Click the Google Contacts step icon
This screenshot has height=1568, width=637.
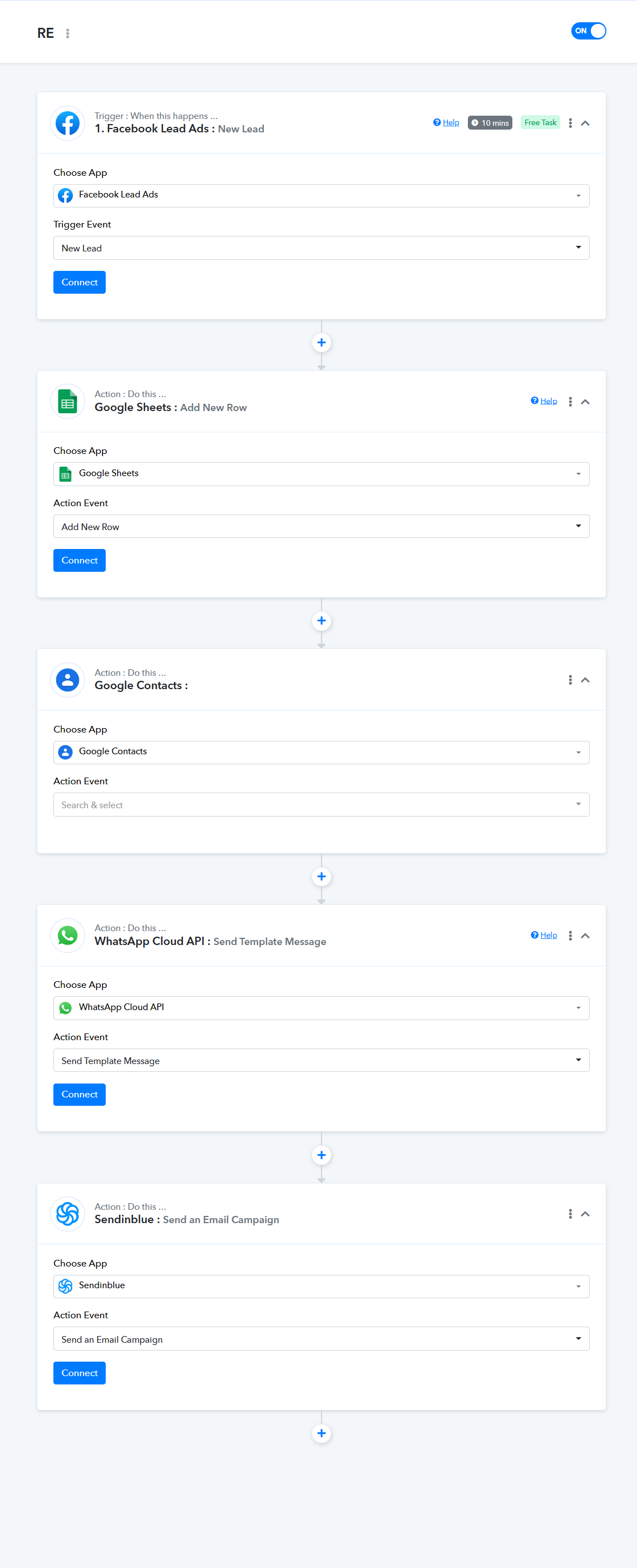pos(68,680)
